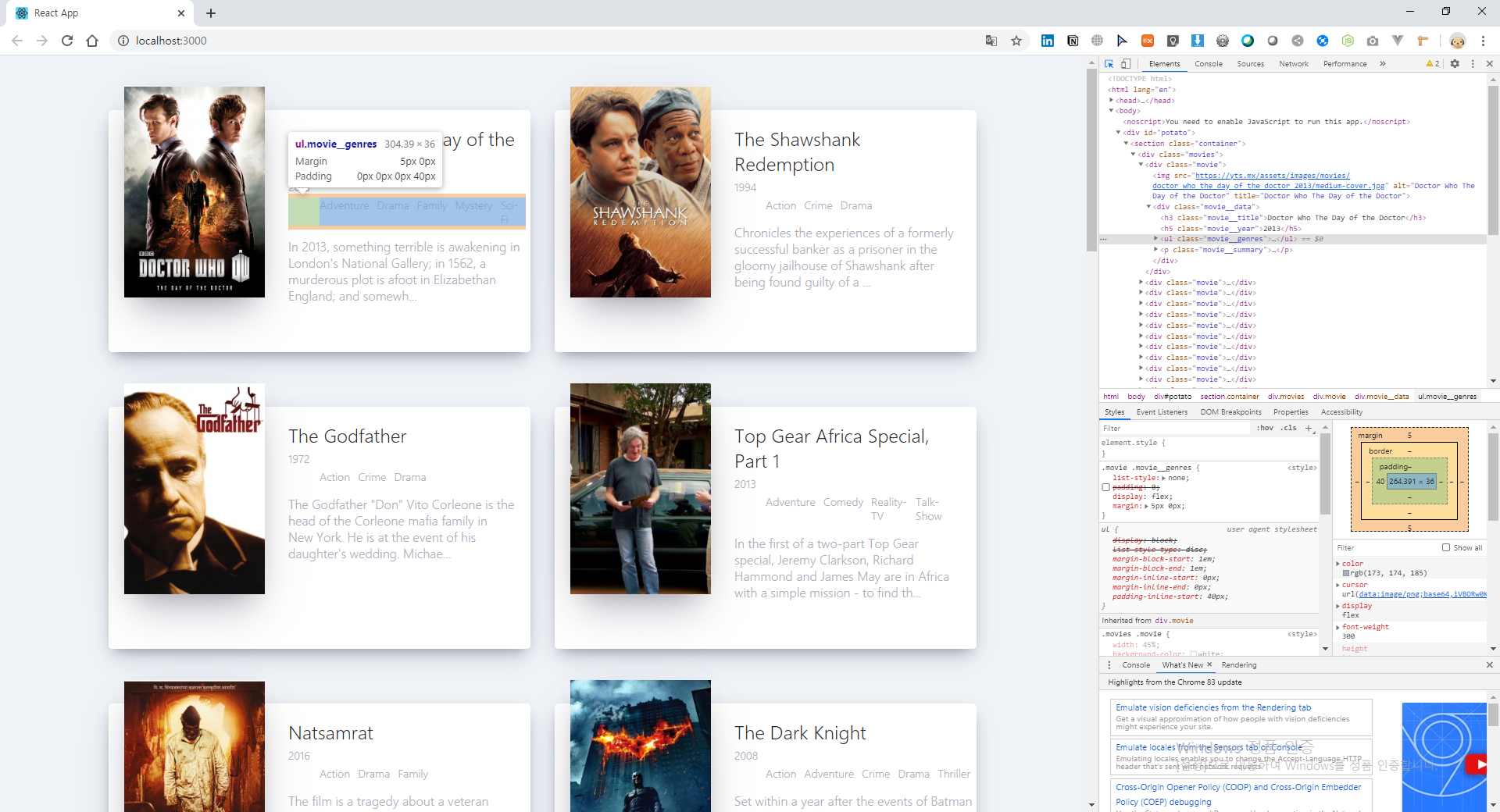Activate the inspect element picker icon
1500x812 pixels.
1109,64
